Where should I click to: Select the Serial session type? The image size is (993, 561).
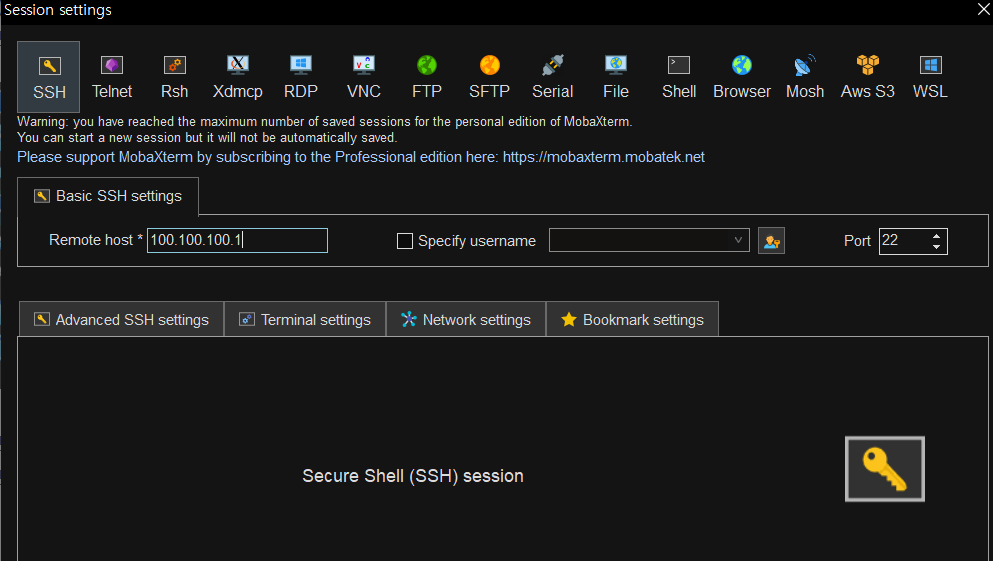pyautogui.click(x=552, y=77)
